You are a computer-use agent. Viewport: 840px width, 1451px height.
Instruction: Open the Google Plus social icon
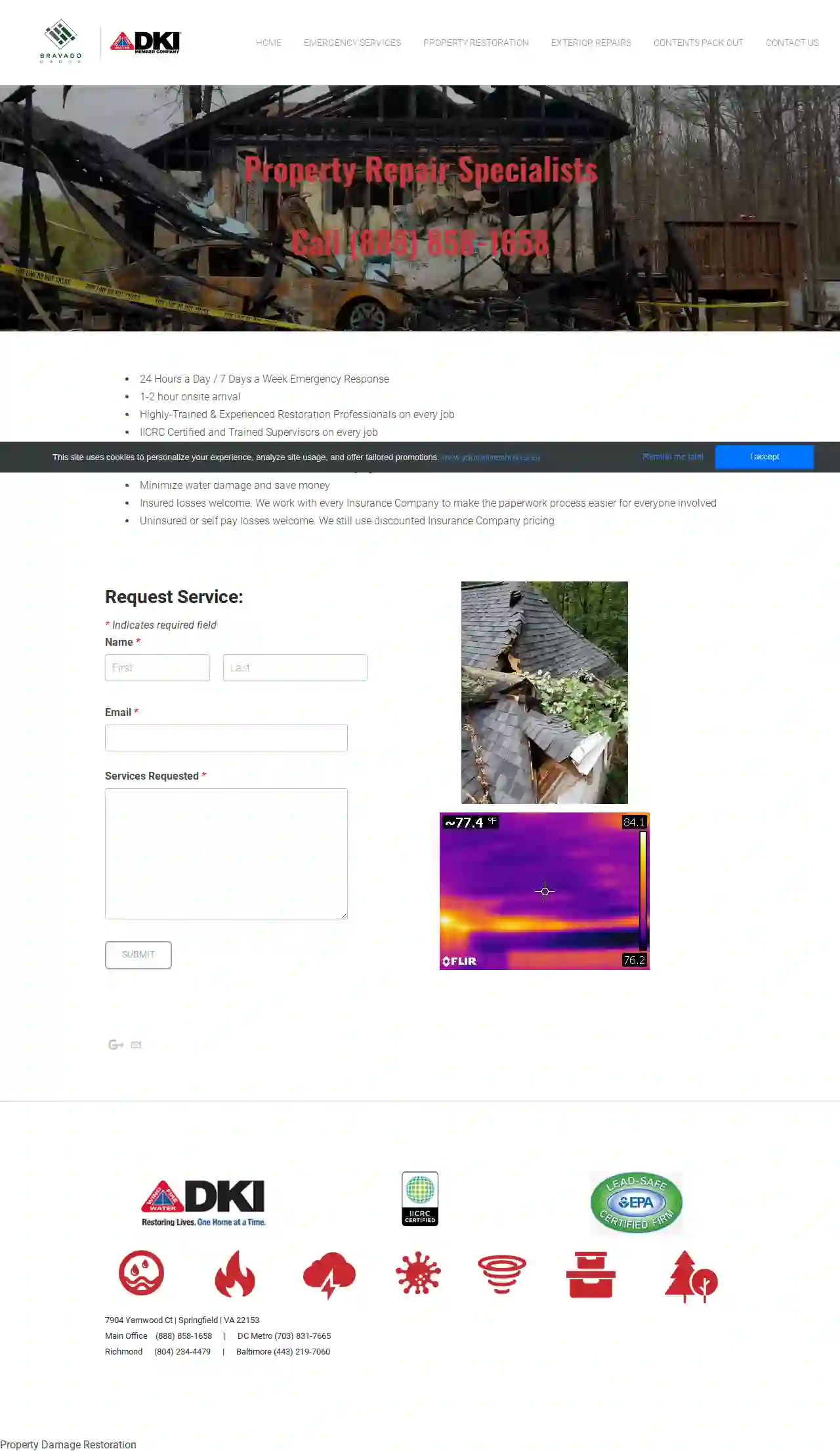[x=116, y=1044]
